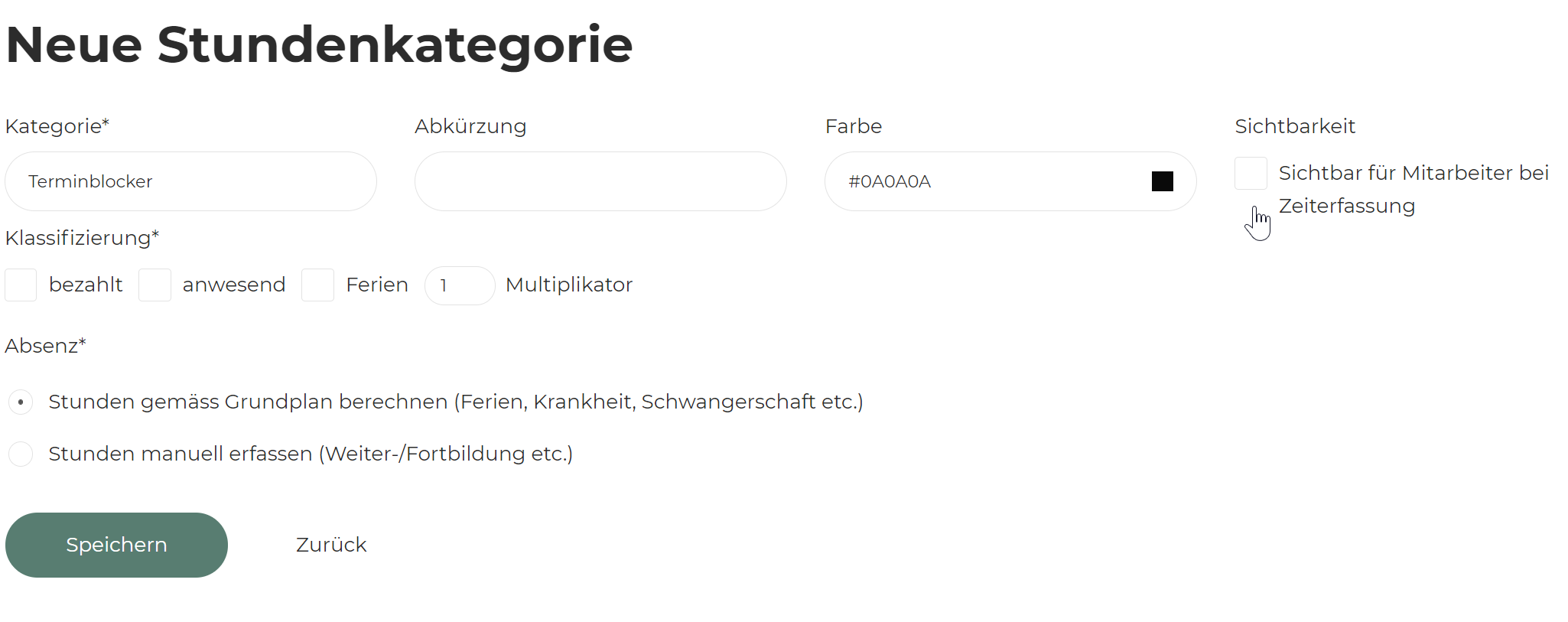The height and width of the screenshot is (622, 1568).
Task: Enable Sichtbar für Mitarbeiter bei Zeiterfassung checkbox
Action: [1251, 174]
